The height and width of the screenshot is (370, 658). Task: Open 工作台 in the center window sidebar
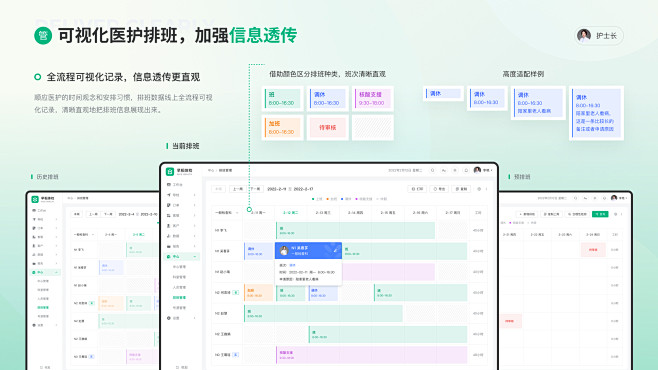coord(175,185)
